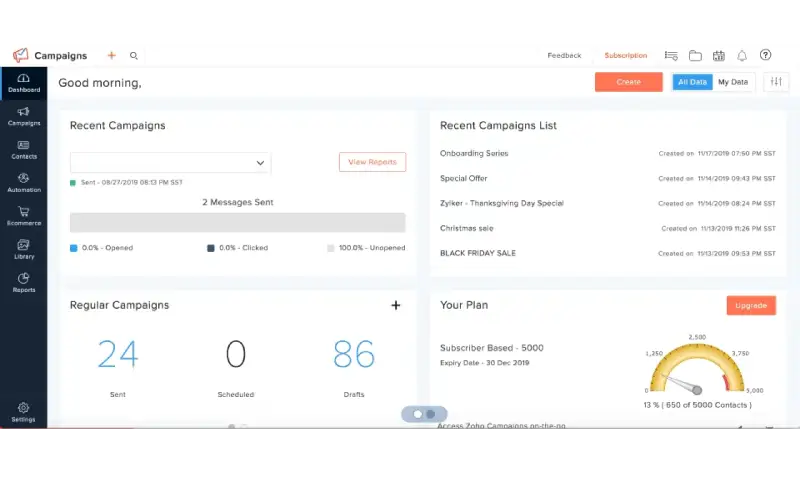800x500 pixels.
Task: Click the 2 Messages Sent label
Action: pos(238,202)
